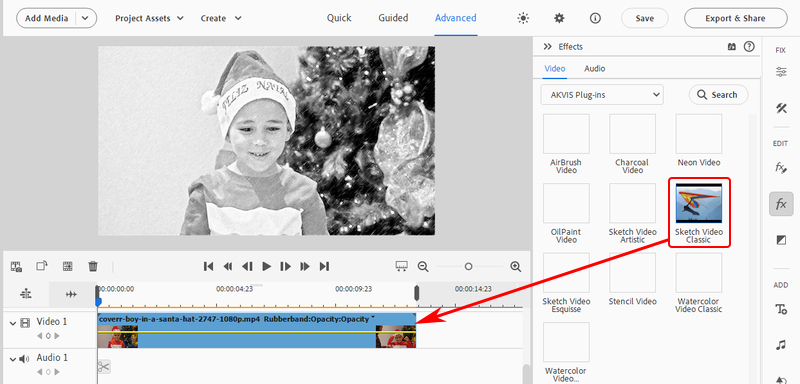Click the info circle icon

click(595, 18)
